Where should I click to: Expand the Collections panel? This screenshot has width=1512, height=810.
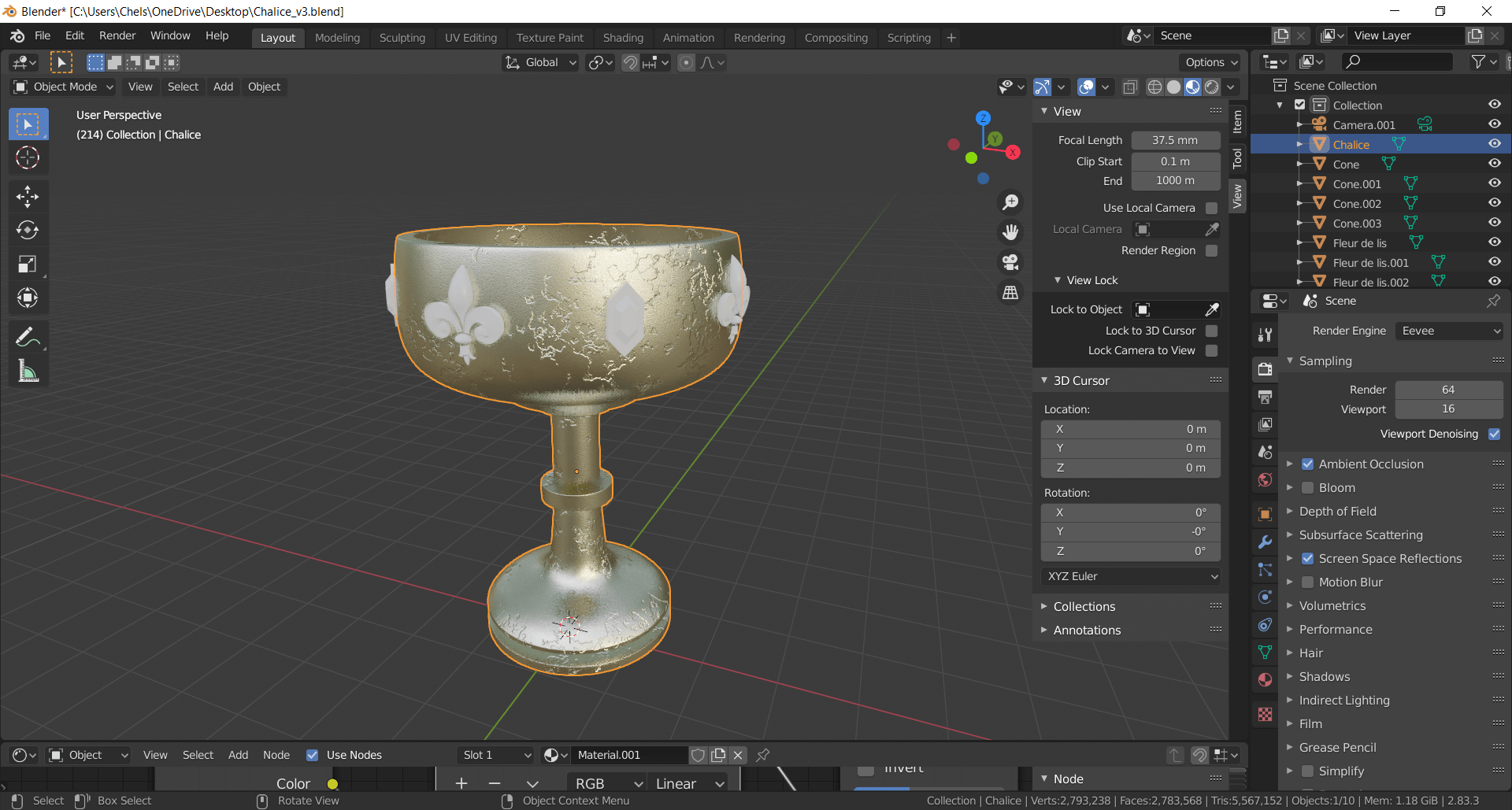point(1084,607)
